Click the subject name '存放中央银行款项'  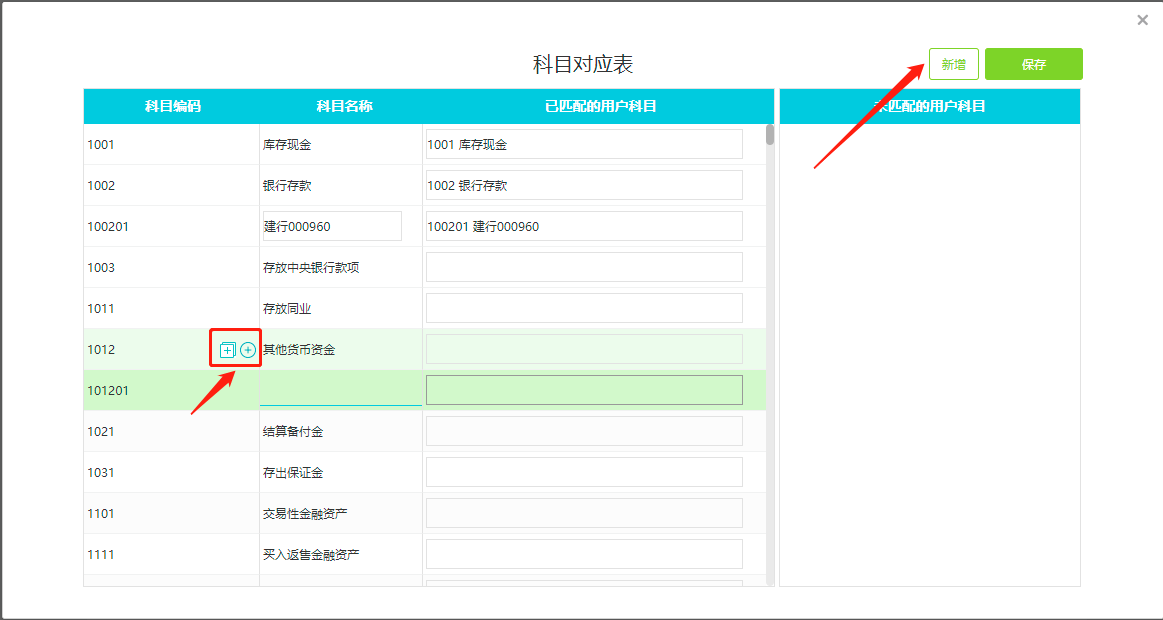pyautogui.click(x=311, y=267)
